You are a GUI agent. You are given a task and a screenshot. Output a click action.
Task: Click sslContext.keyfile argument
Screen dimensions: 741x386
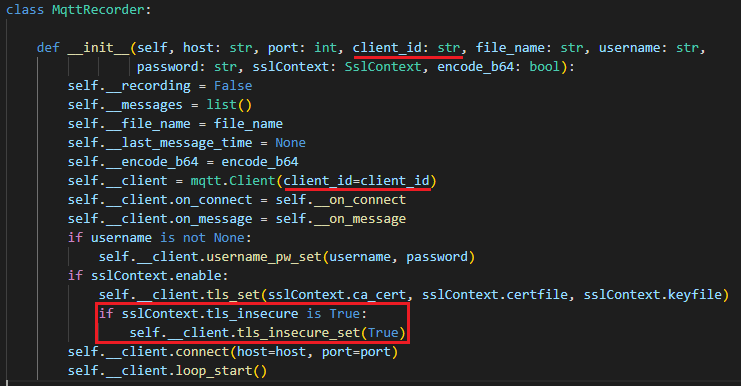tap(653, 294)
